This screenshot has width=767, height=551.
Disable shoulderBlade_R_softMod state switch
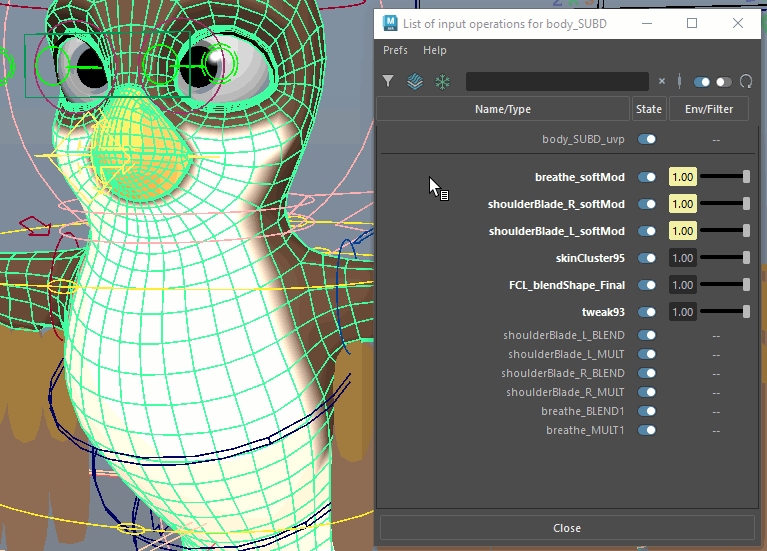[x=647, y=204]
